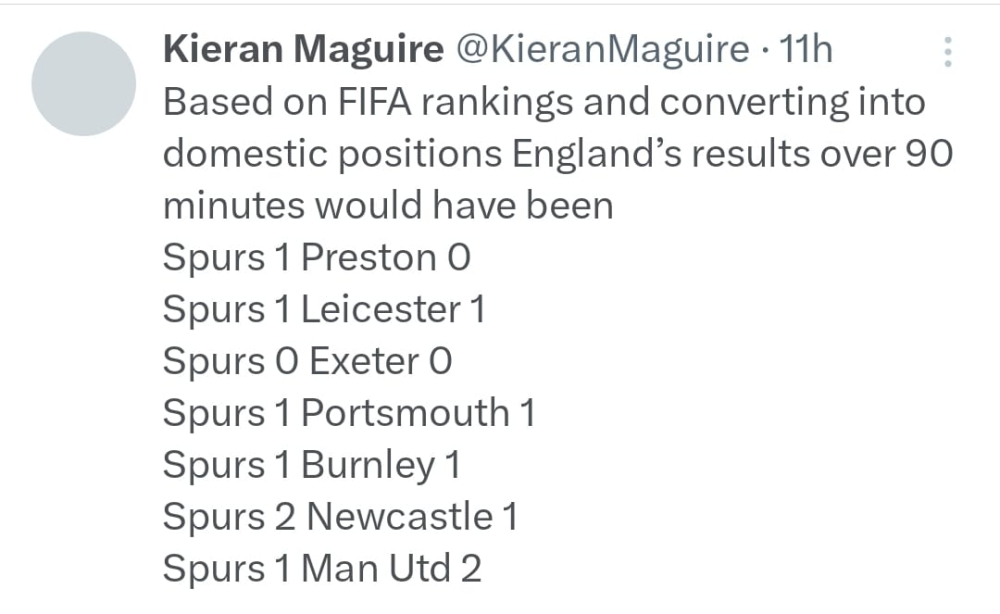Click the word 'converting' in the tweet
1000x614 pixels.
point(757,102)
